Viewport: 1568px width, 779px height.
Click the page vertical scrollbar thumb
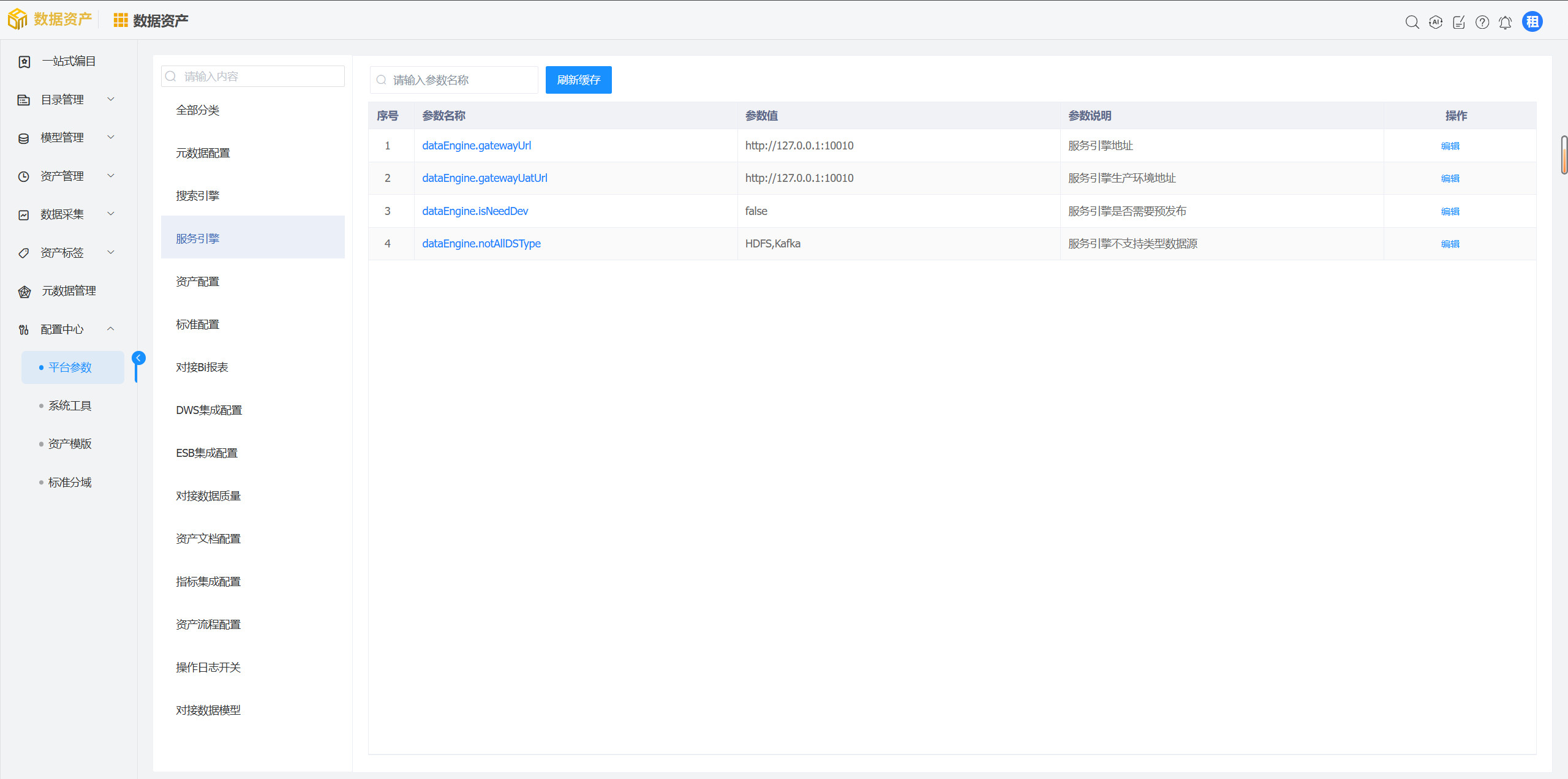[x=1564, y=155]
